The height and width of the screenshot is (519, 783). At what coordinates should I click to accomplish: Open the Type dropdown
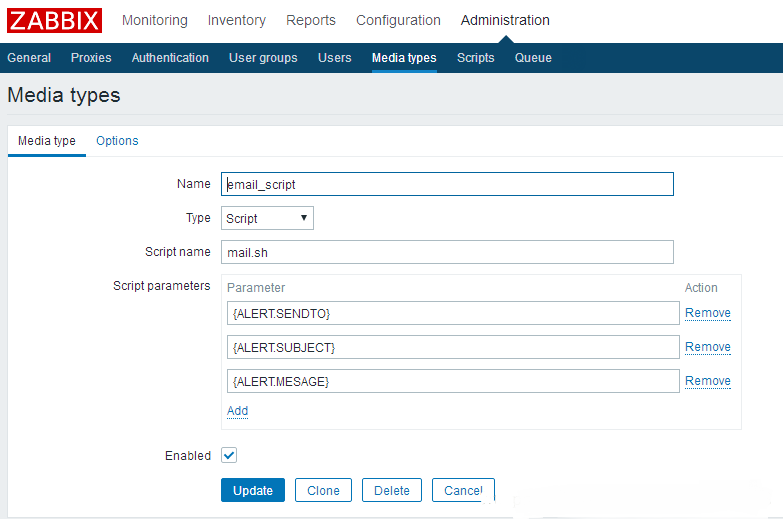(267, 218)
